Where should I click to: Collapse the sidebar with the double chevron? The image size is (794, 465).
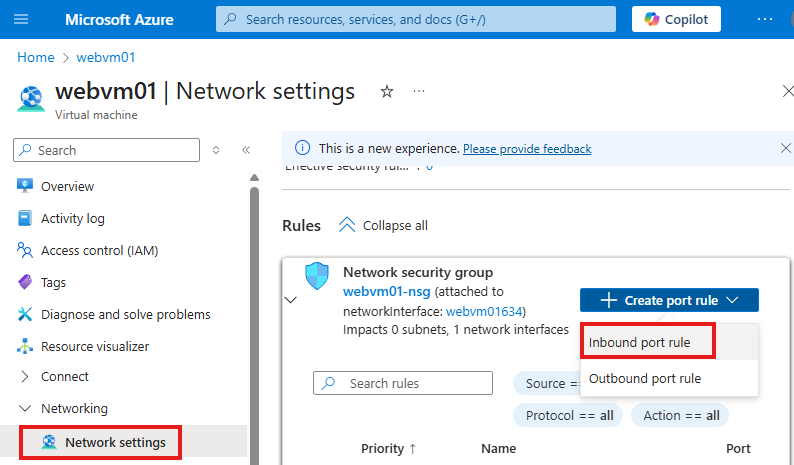pos(245,150)
